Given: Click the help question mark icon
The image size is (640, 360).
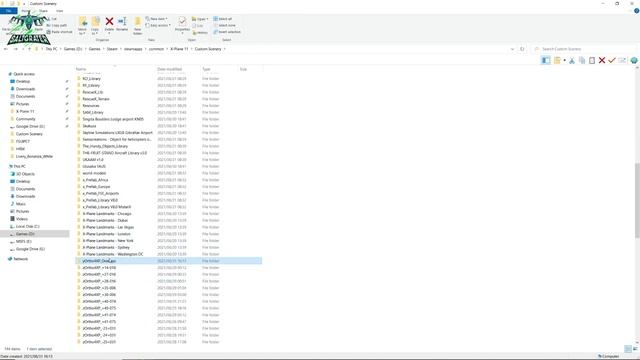Looking at the screenshot, I should (x=636, y=11).
